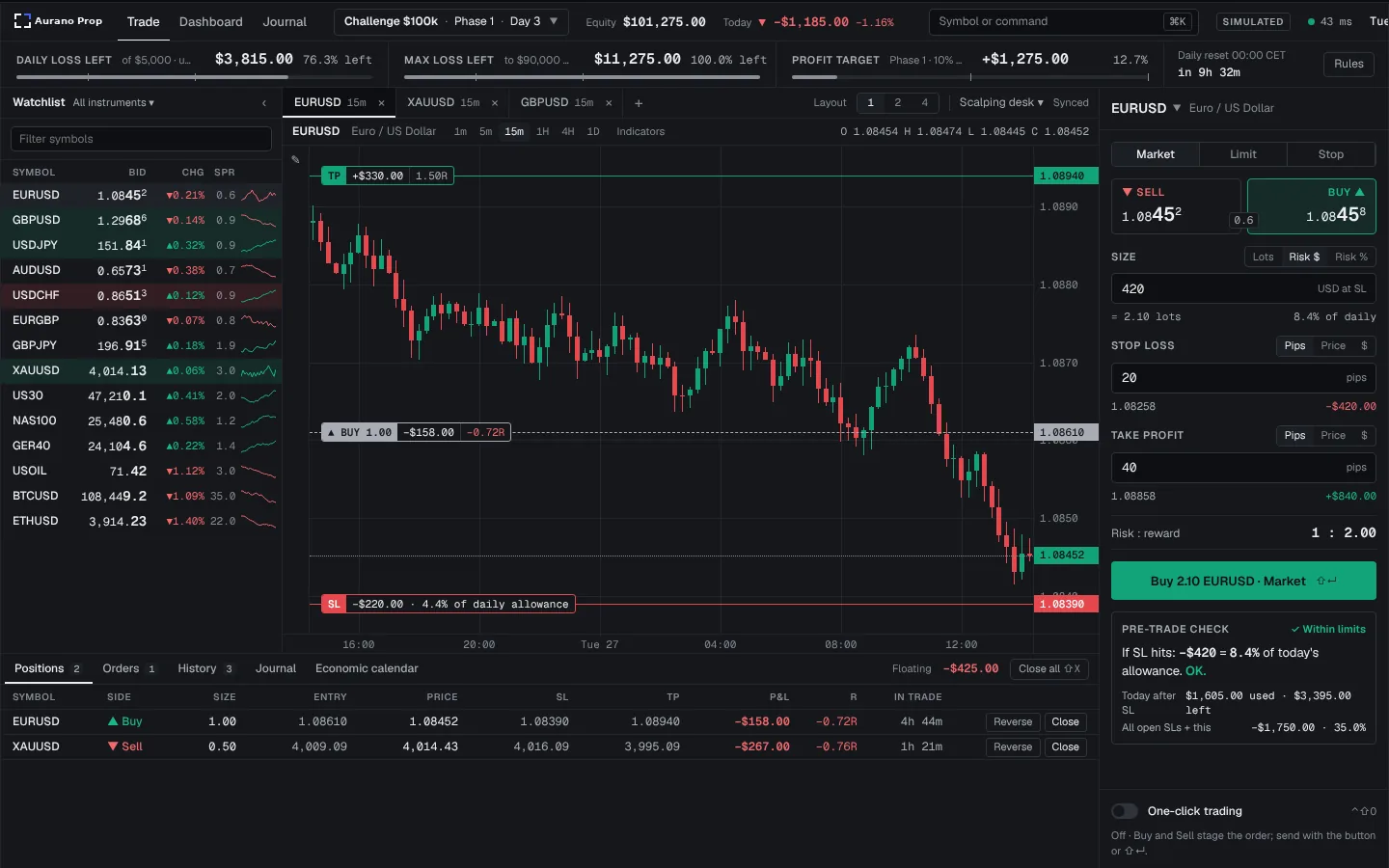Close the EURUSD 15m chart tab
Viewport: 1389px width, 868px height.
click(x=381, y=103)
